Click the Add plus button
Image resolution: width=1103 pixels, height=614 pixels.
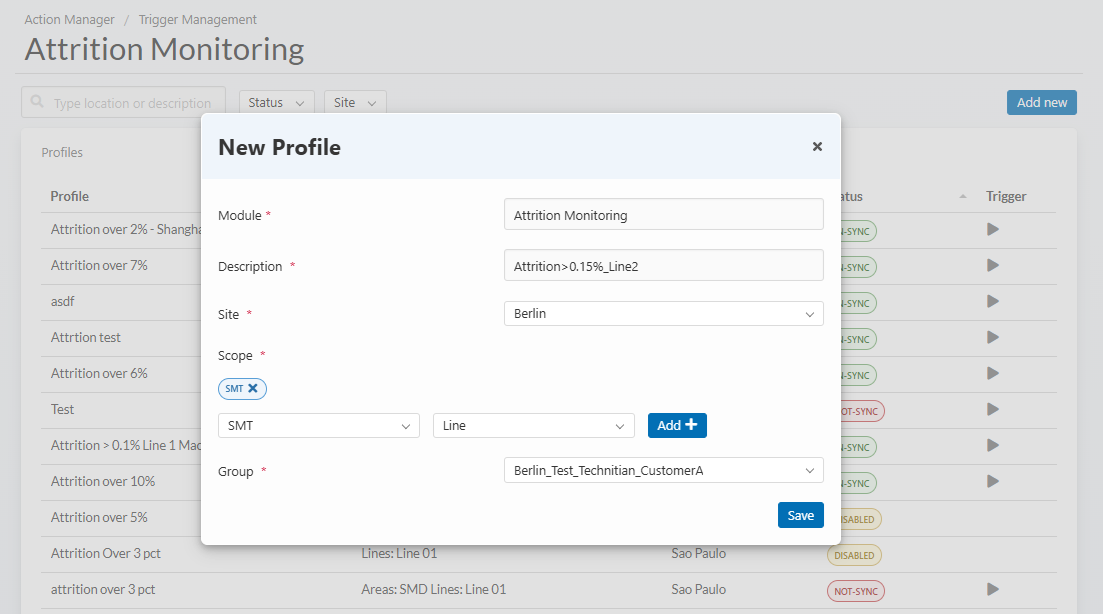click(677, 425)
